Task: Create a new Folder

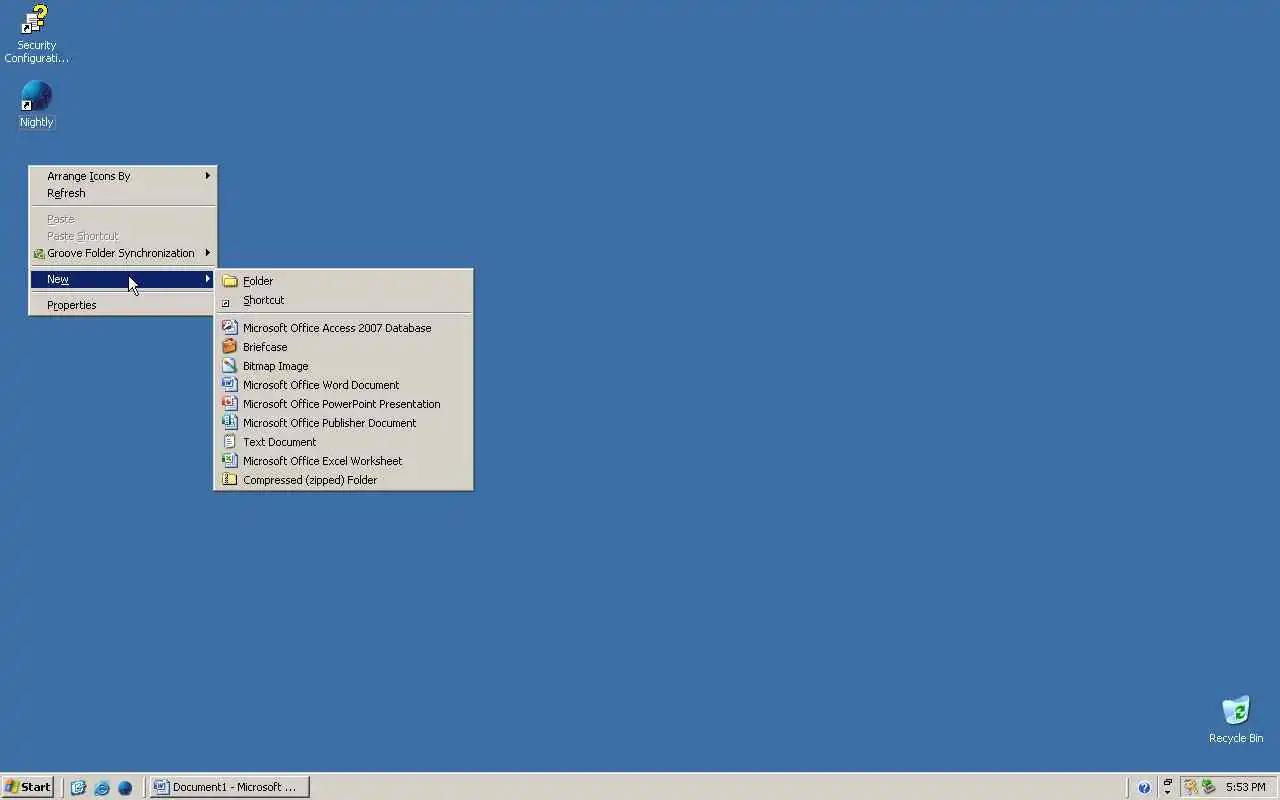Action: click(x=343, y=281)
